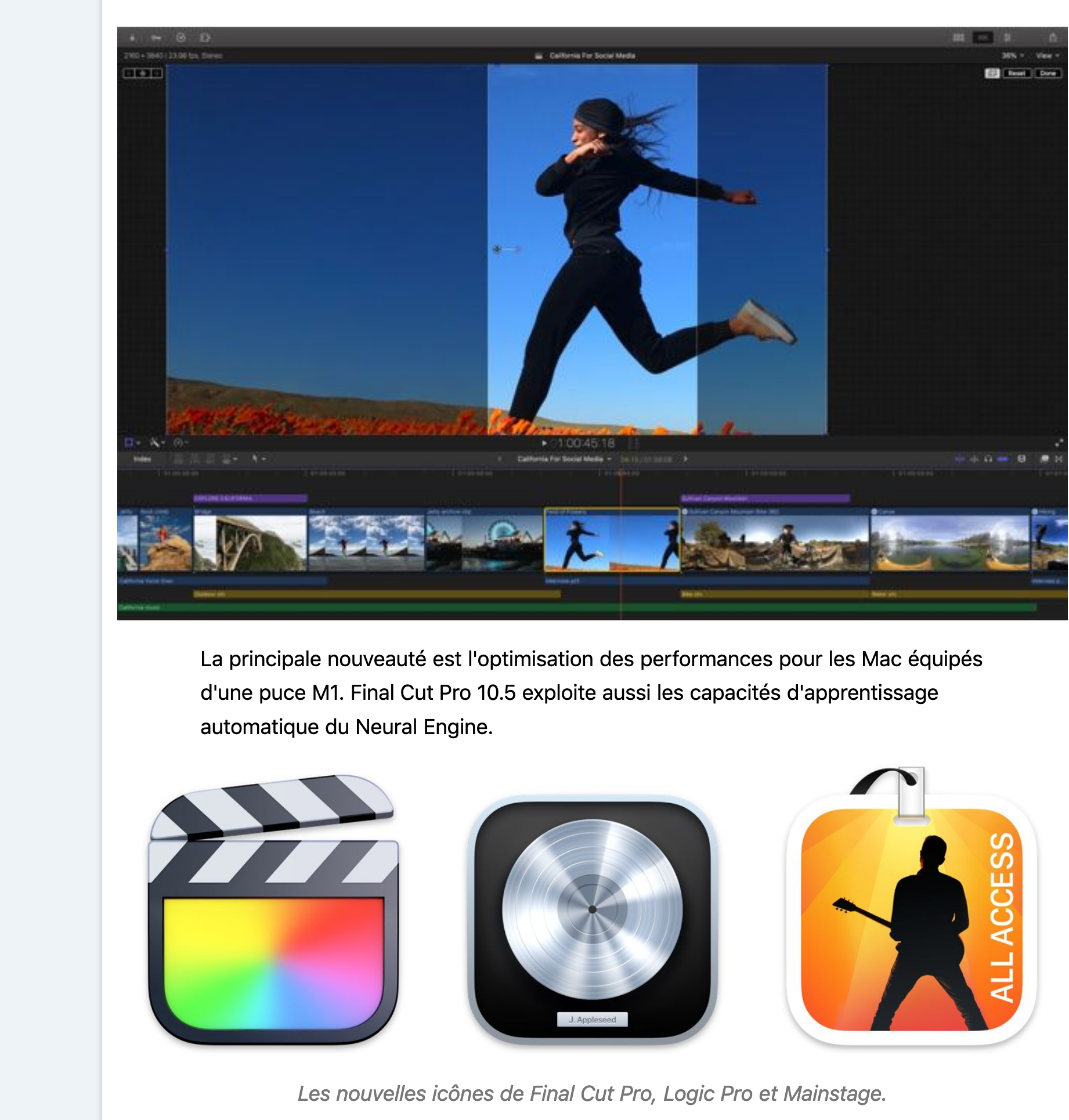The image size is (1069, 1120).
Task: Open the Keyword Editor key icon
Action: [x=156, y=38]
